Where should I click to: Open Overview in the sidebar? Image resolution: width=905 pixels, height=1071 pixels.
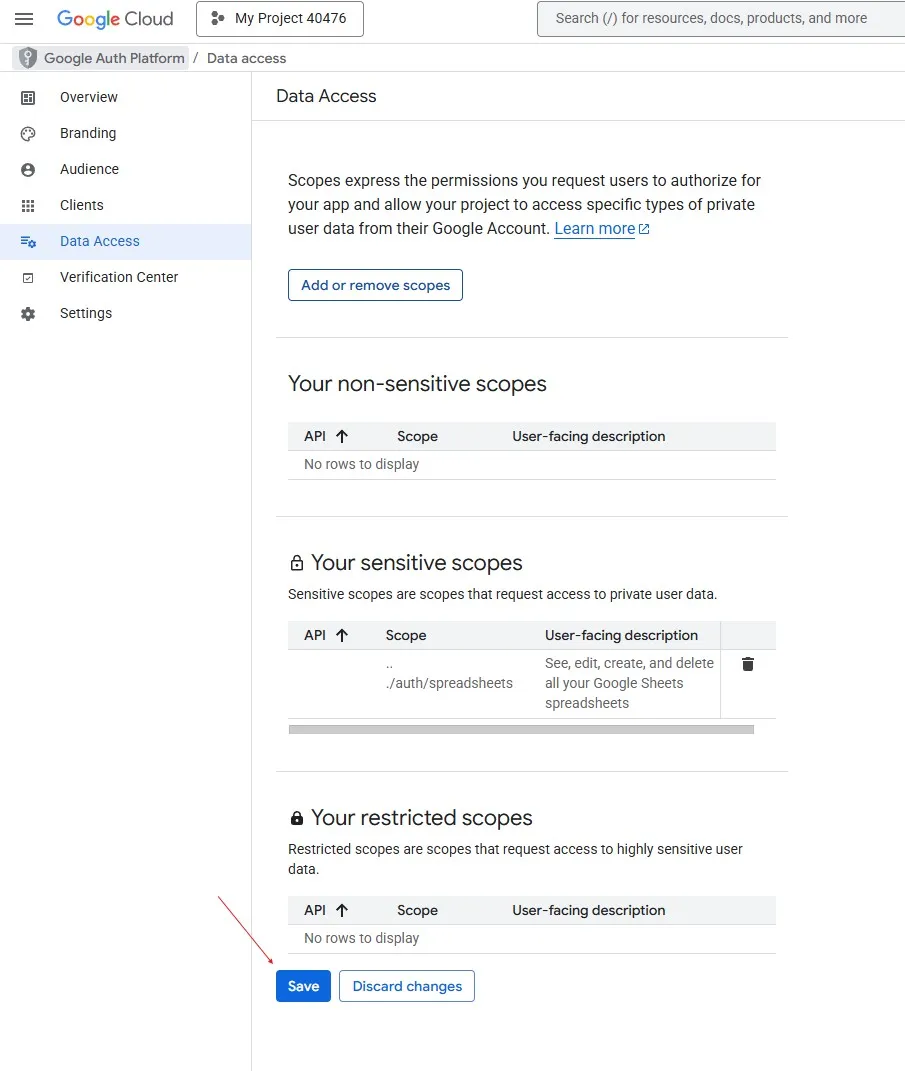tap(89, 97)
